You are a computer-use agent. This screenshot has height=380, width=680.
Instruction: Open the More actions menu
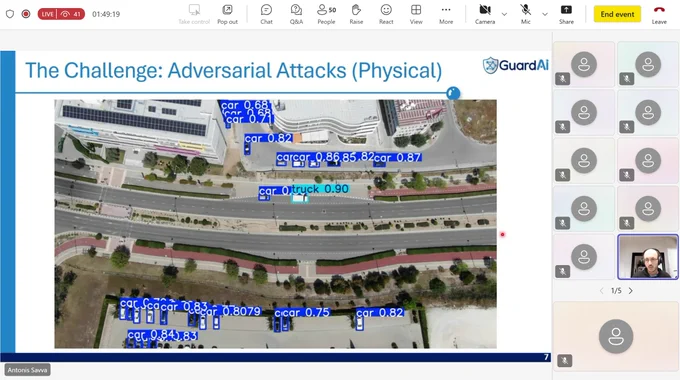(446, 14)
